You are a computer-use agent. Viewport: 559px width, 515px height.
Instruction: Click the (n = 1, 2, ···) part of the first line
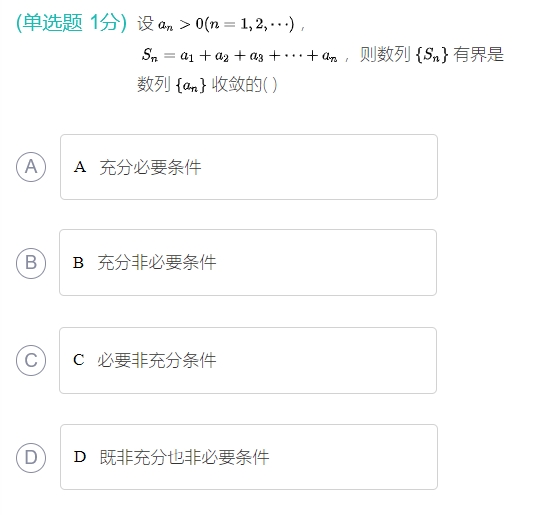tap(250, 24)
